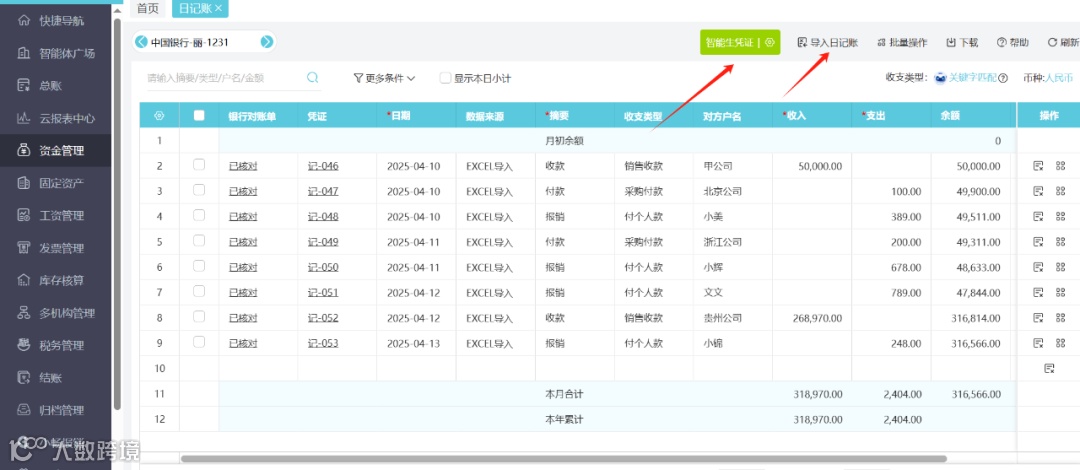
Task: Click the search magnifier icon
Action: [x=313, y=77]
